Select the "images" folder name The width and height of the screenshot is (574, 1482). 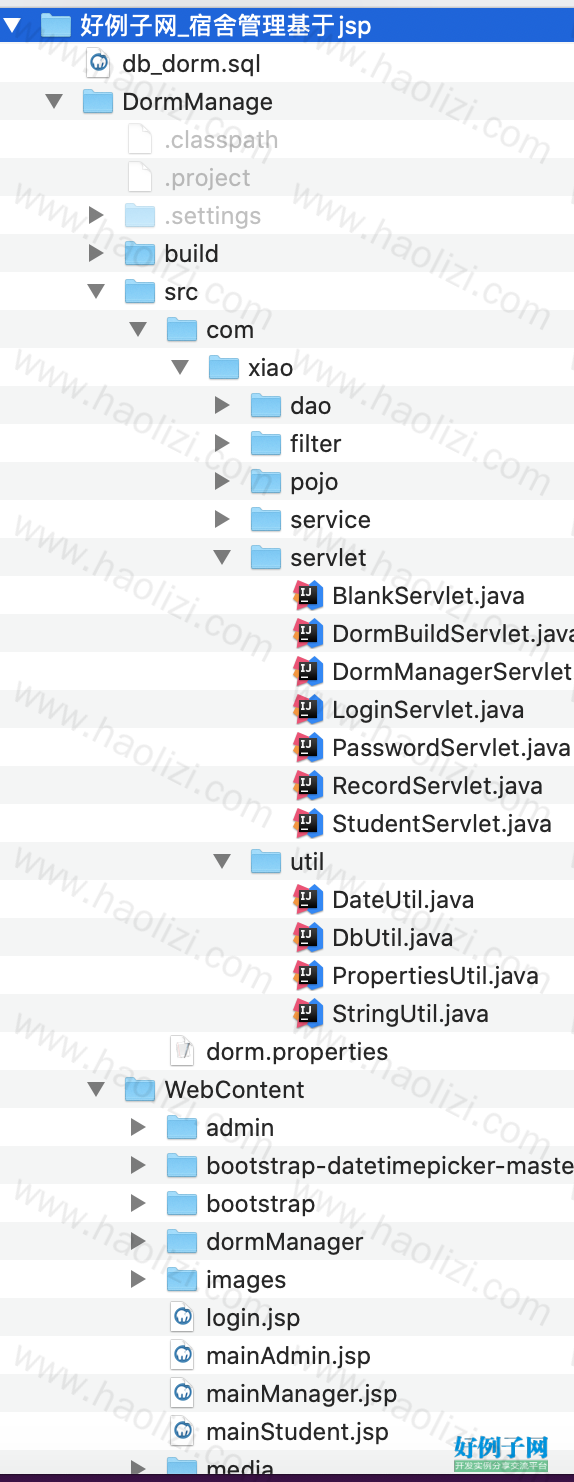point(246,1281)
